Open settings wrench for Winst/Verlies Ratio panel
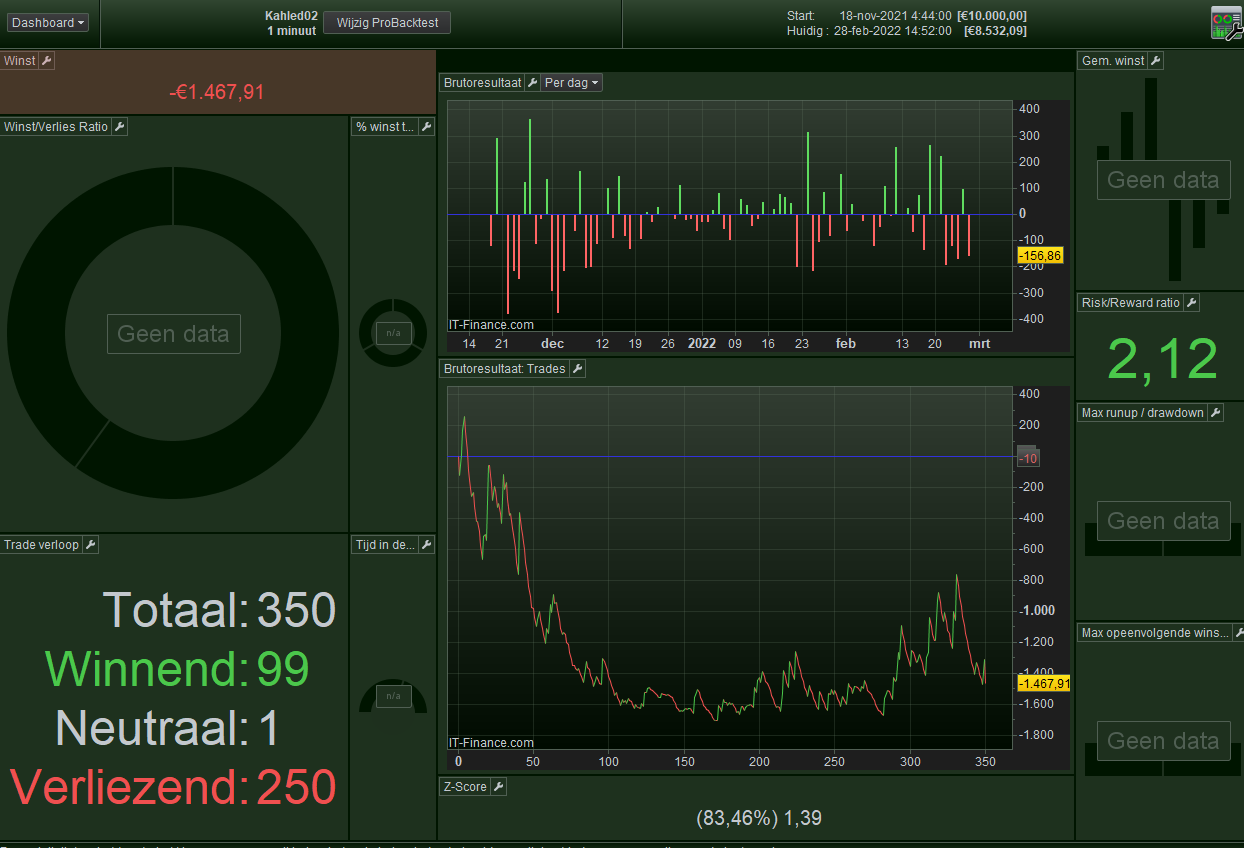This screenshot has height=848, width=1244. point(119,127)
